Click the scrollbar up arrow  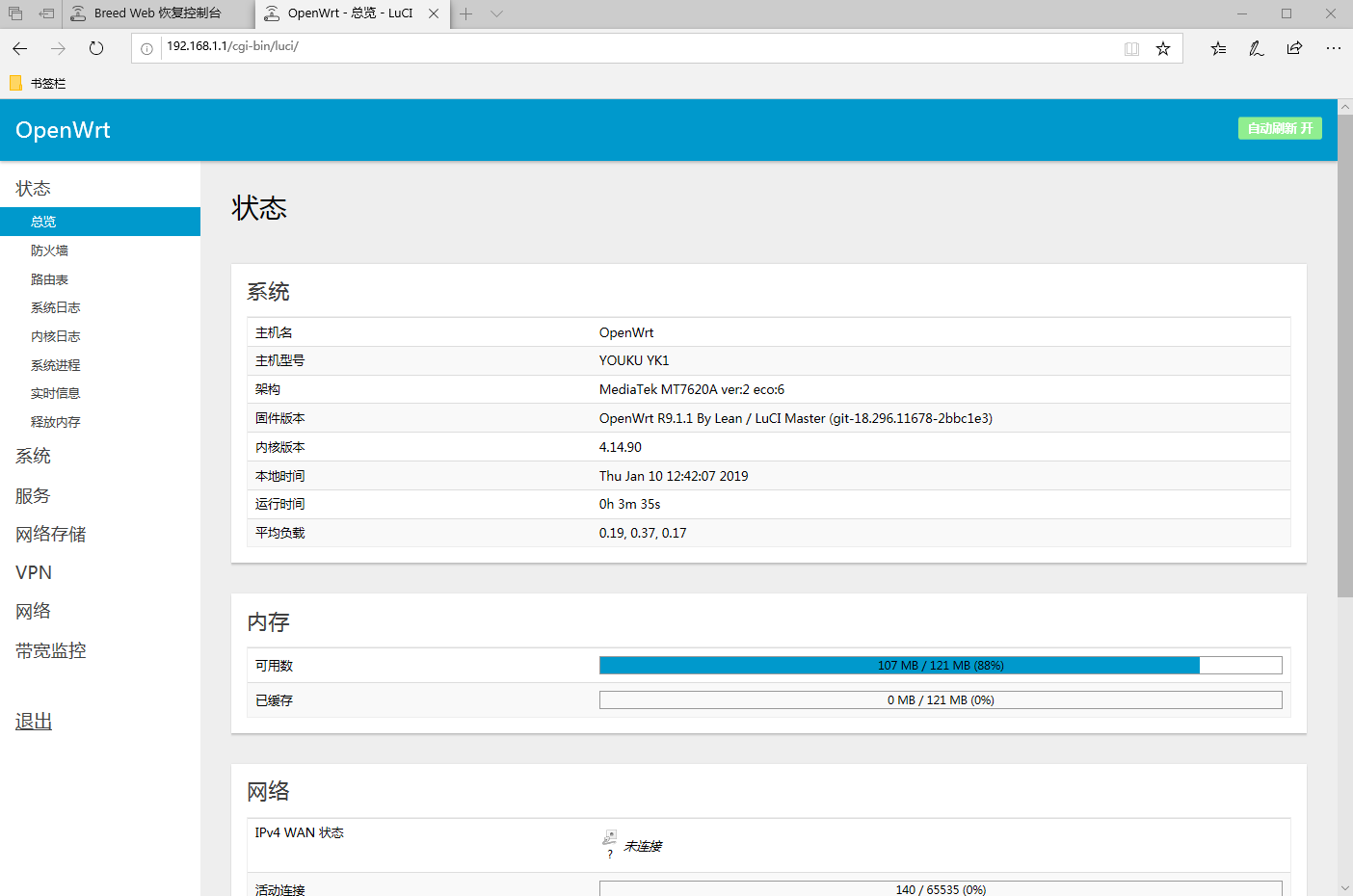tap(1345, 107)
